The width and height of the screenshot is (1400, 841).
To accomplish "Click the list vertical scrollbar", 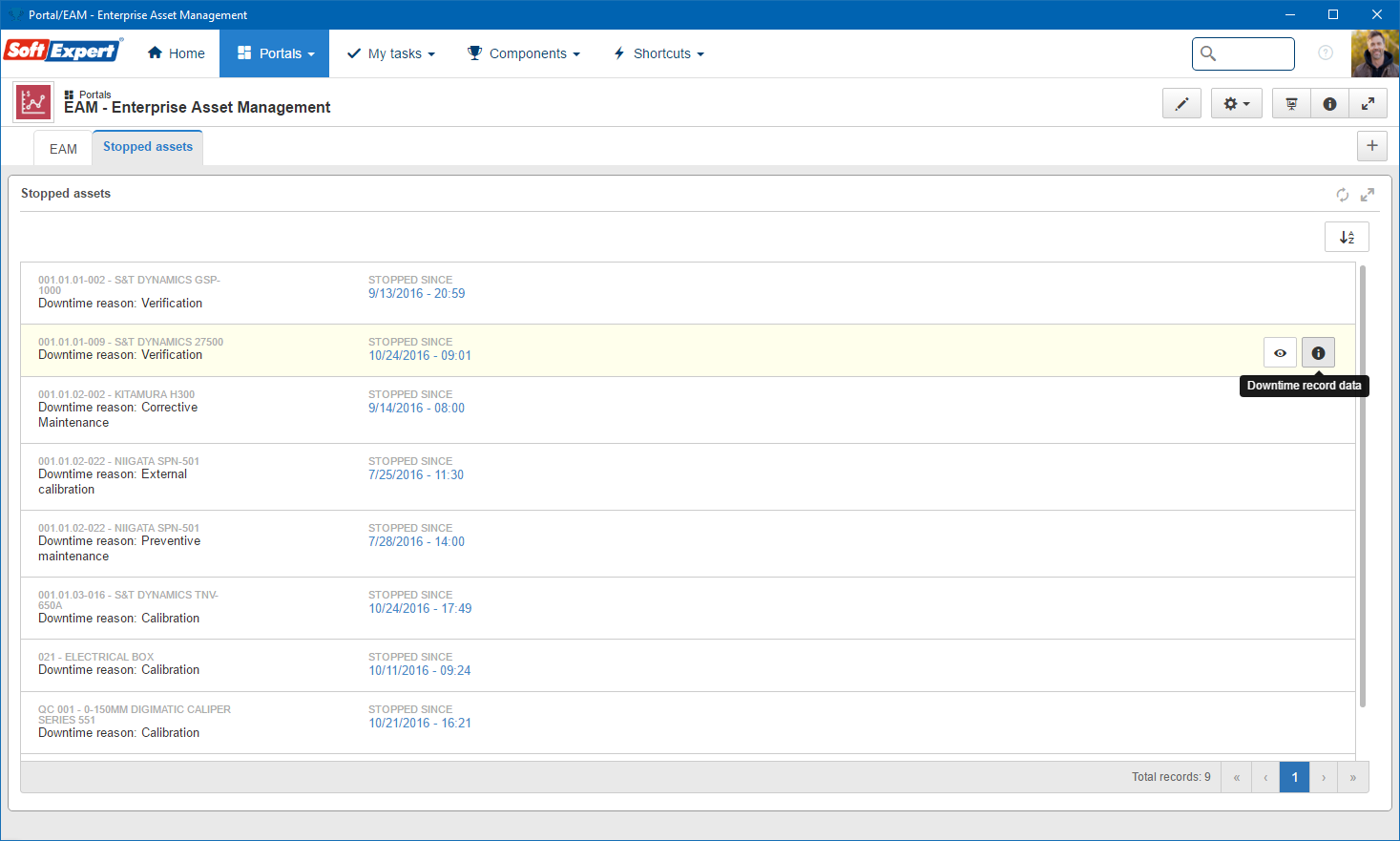I will pos(1363,487).
